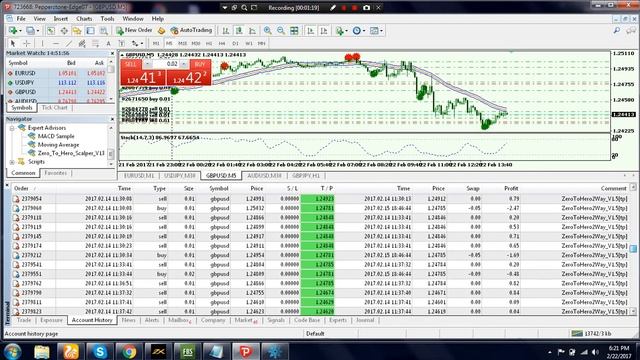Viewport: 640px width, 360px height.
Task: Open the Trade terminal tab
Action: (24, 320)
